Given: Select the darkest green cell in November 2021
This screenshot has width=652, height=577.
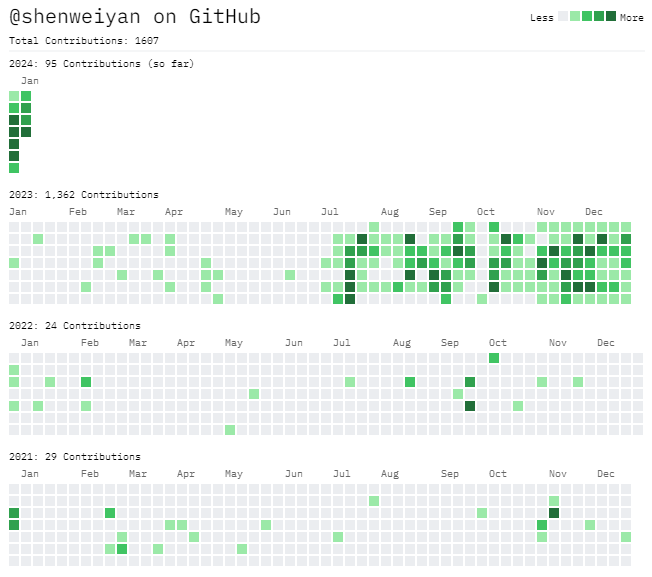Looking at the screenshot, I should click(x=554, y=513).
